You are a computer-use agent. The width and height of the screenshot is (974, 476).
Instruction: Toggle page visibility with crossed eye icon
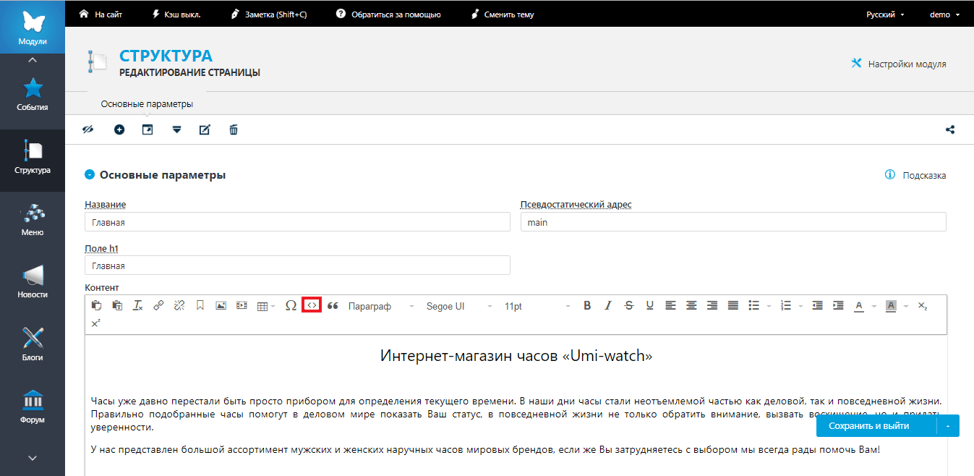(x=88, y=130)
